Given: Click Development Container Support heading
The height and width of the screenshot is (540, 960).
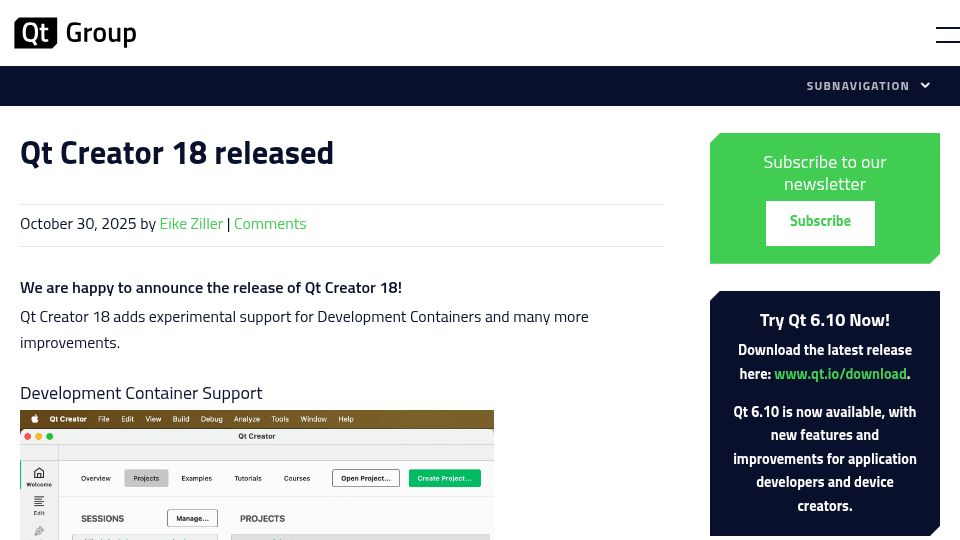Looking at the screenshot, I should pyautogui.click(x=141, y=393).
